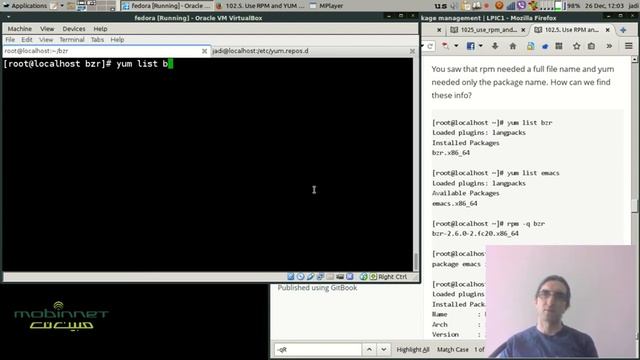This screenshot has height=360, width=640.
Task: Open a new Firefox tab
Action: pos(623,30)
